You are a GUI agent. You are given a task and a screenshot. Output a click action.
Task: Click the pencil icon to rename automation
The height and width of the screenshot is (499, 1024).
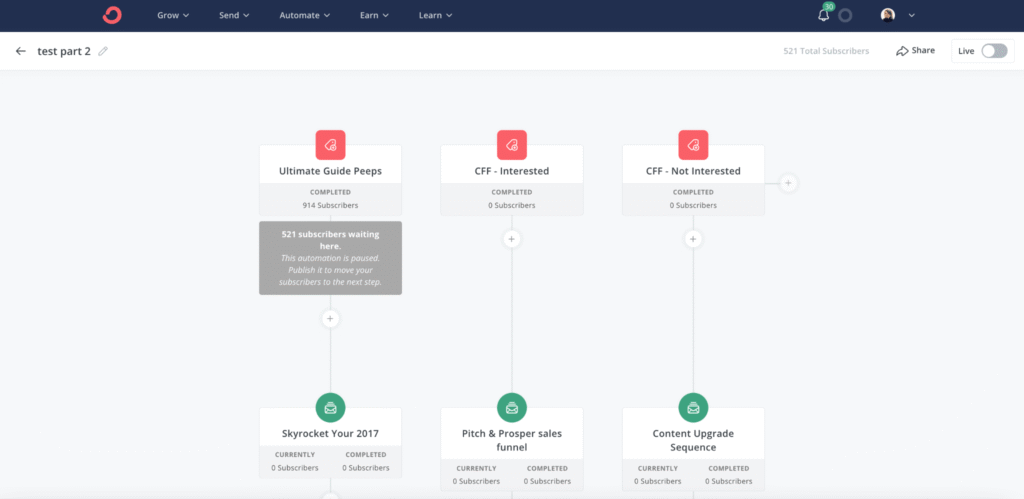pos(103,51)
